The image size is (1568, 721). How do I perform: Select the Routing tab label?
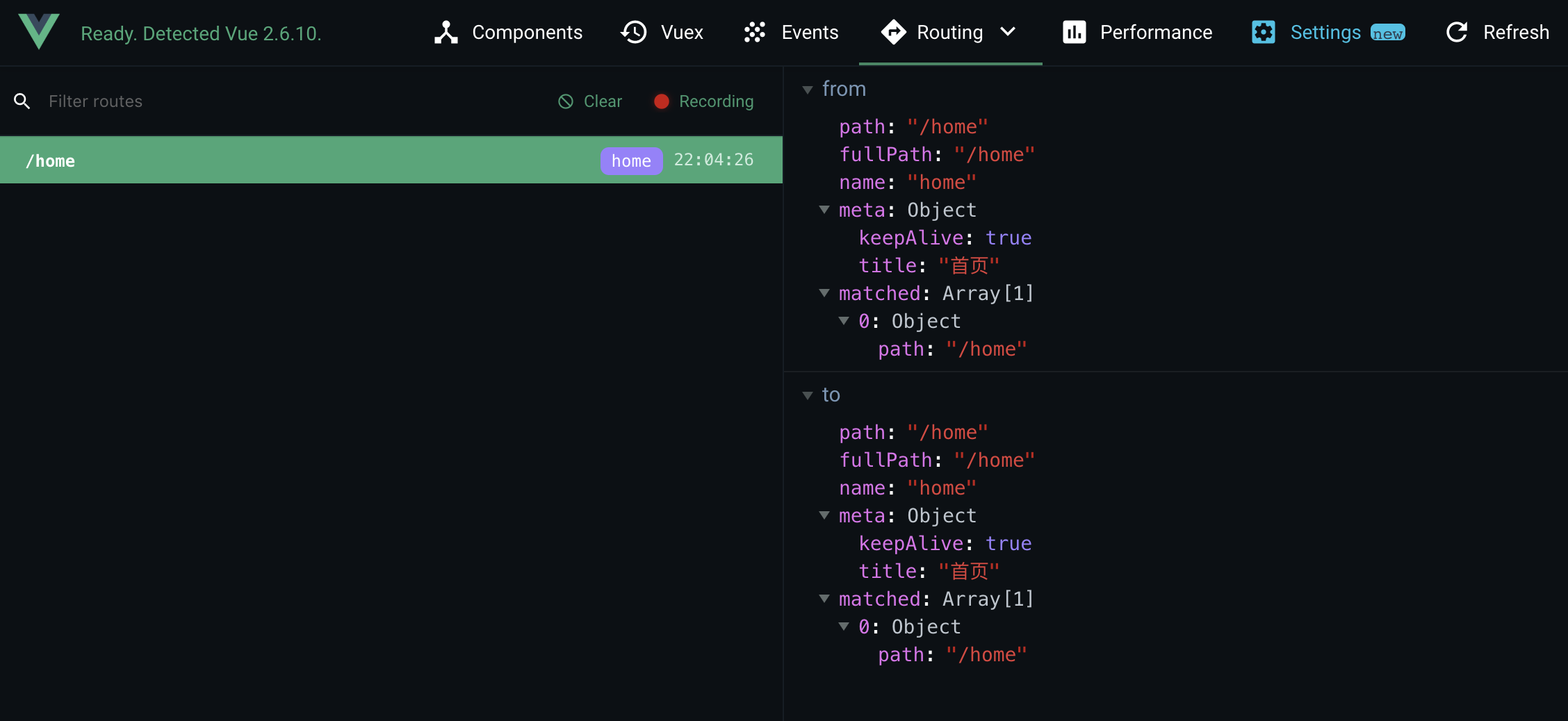pos(949,33)
